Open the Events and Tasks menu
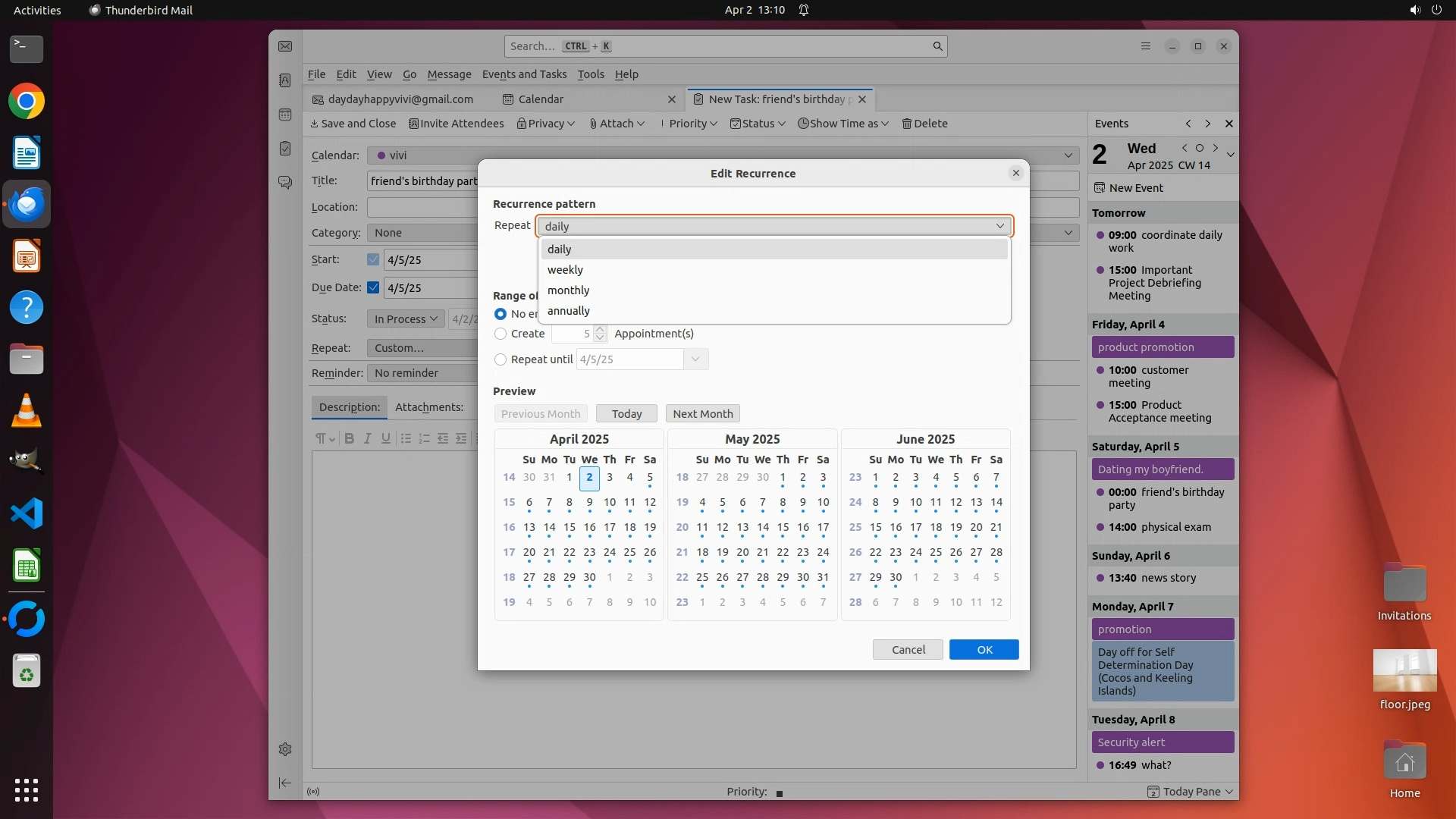 tap(524, 74)
